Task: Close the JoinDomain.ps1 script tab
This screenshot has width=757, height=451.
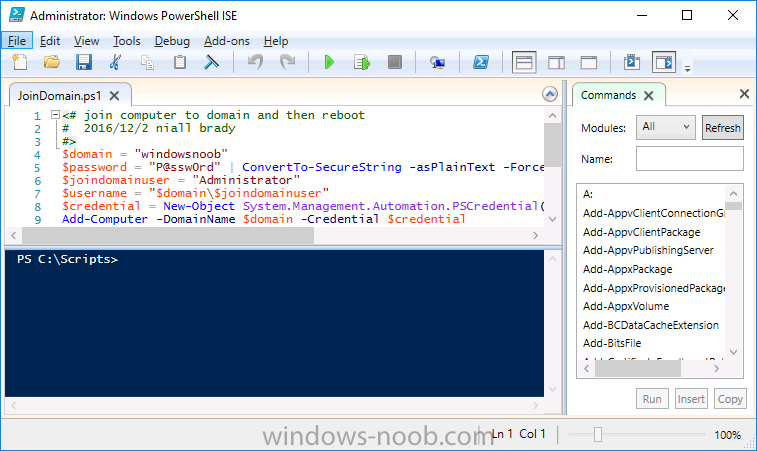Action: (114, 96)
